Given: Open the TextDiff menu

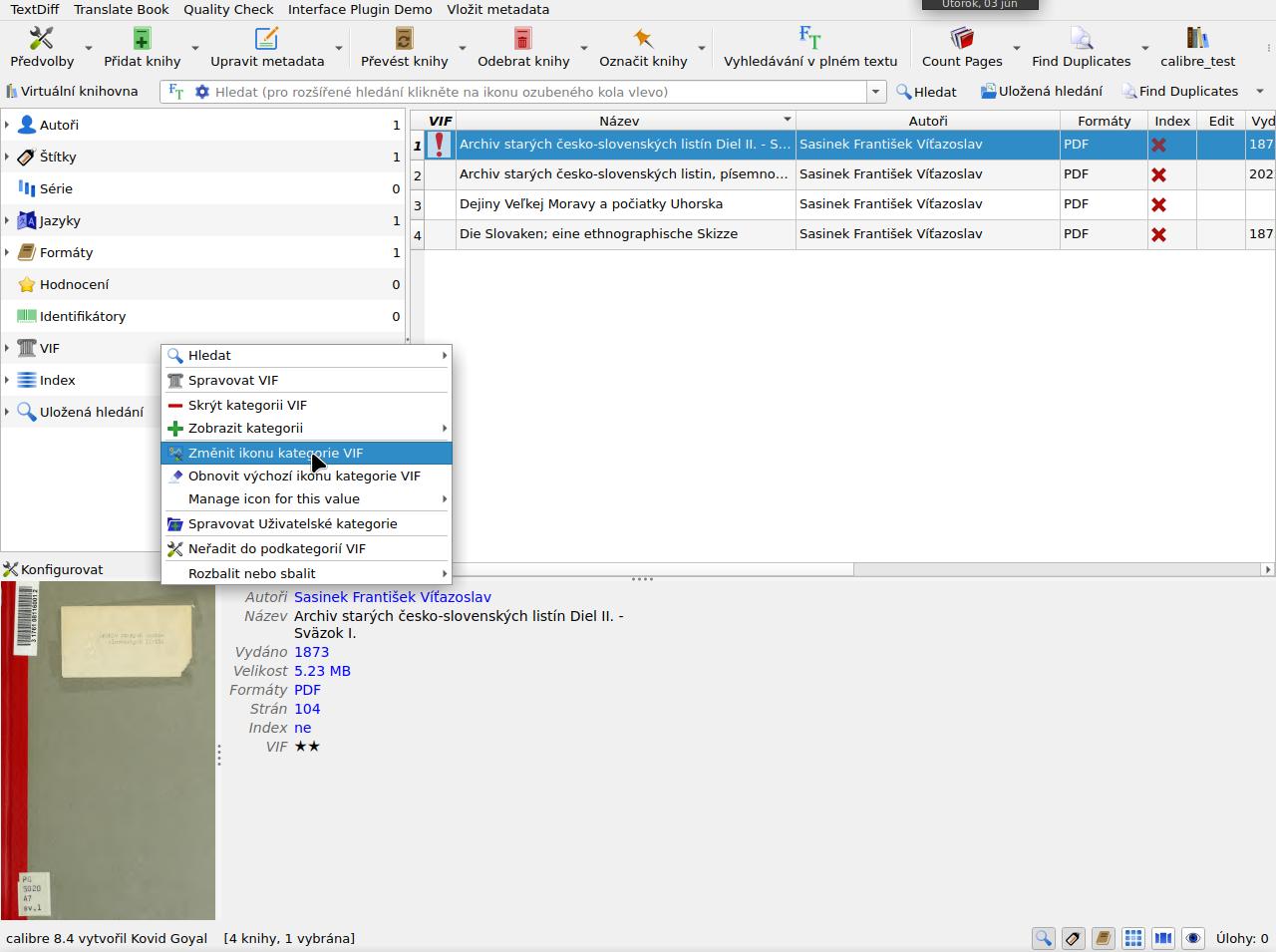Looking at the screenshot, I should click(x=35, y=9).
